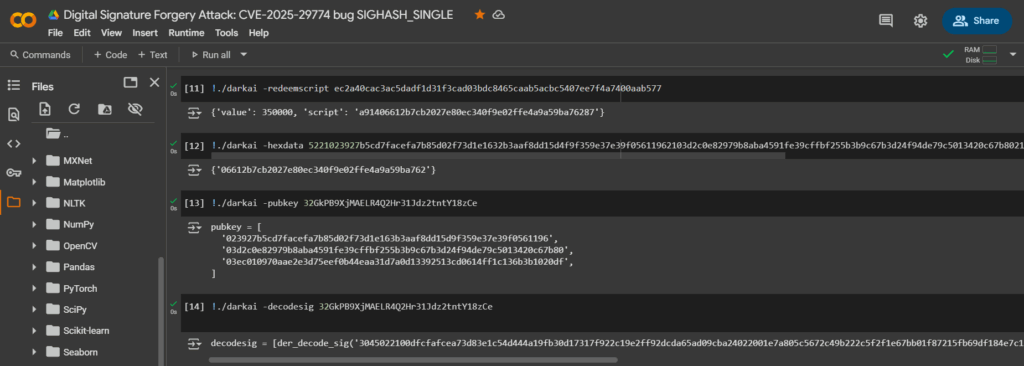Open the Code snippets sidebar icon
This screenshot has width=1024, height=366.
[14, 144]
